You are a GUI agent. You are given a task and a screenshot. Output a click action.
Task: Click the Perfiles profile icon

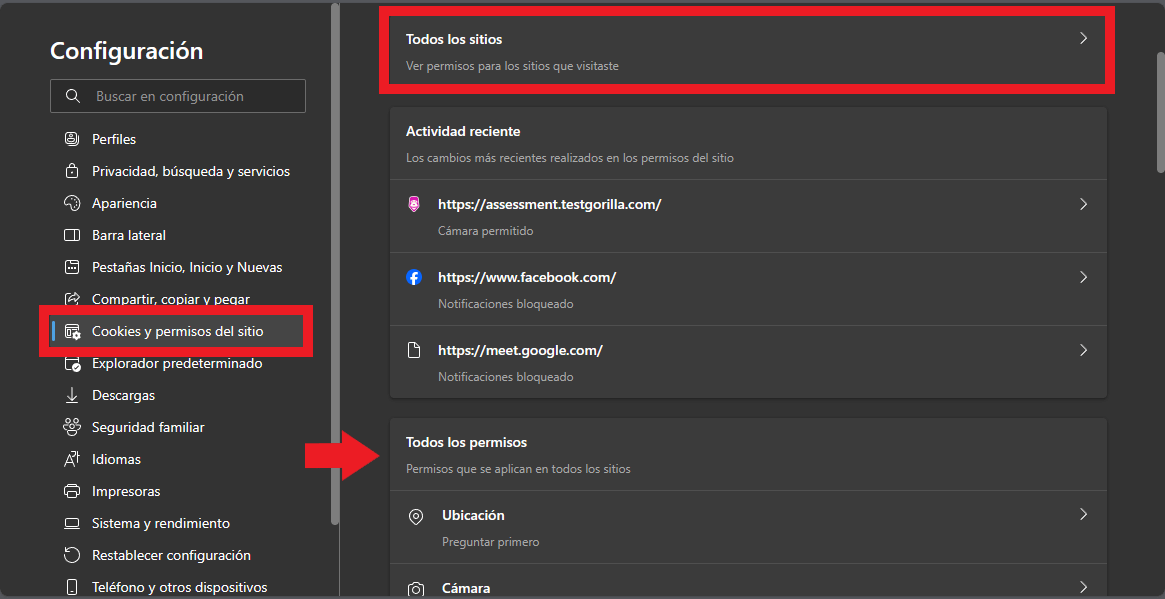[72, 139]
